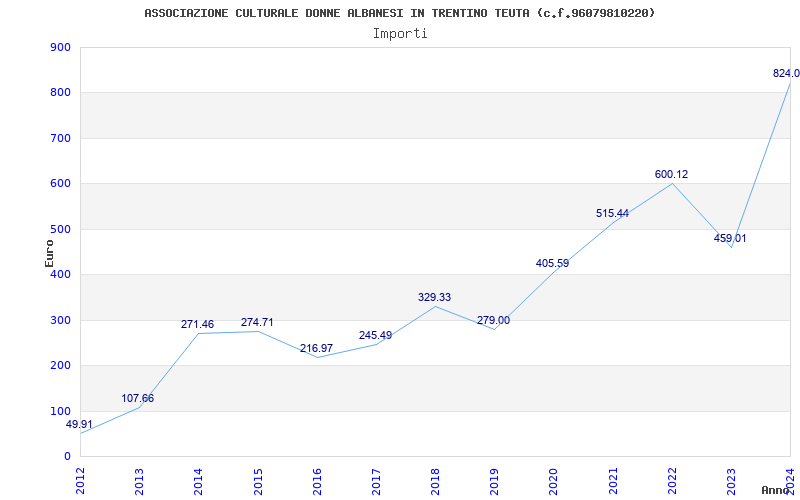Click the 2012 year label

point(81,481)
